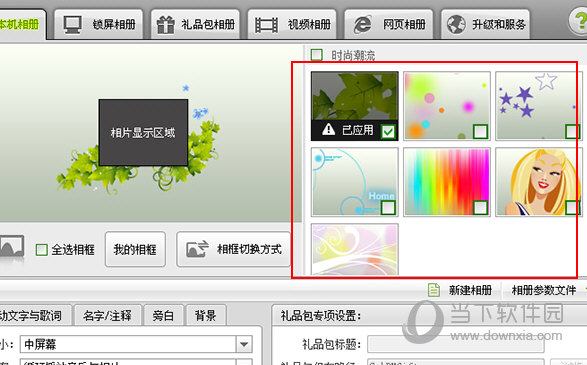
Task: Check the blonde woman frame checkbox
Action: click(572, 208)
